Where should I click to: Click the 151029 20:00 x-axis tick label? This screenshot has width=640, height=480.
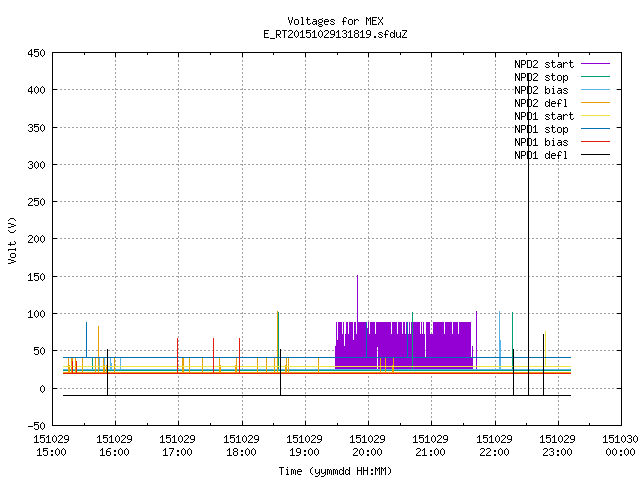click(367, 445)
